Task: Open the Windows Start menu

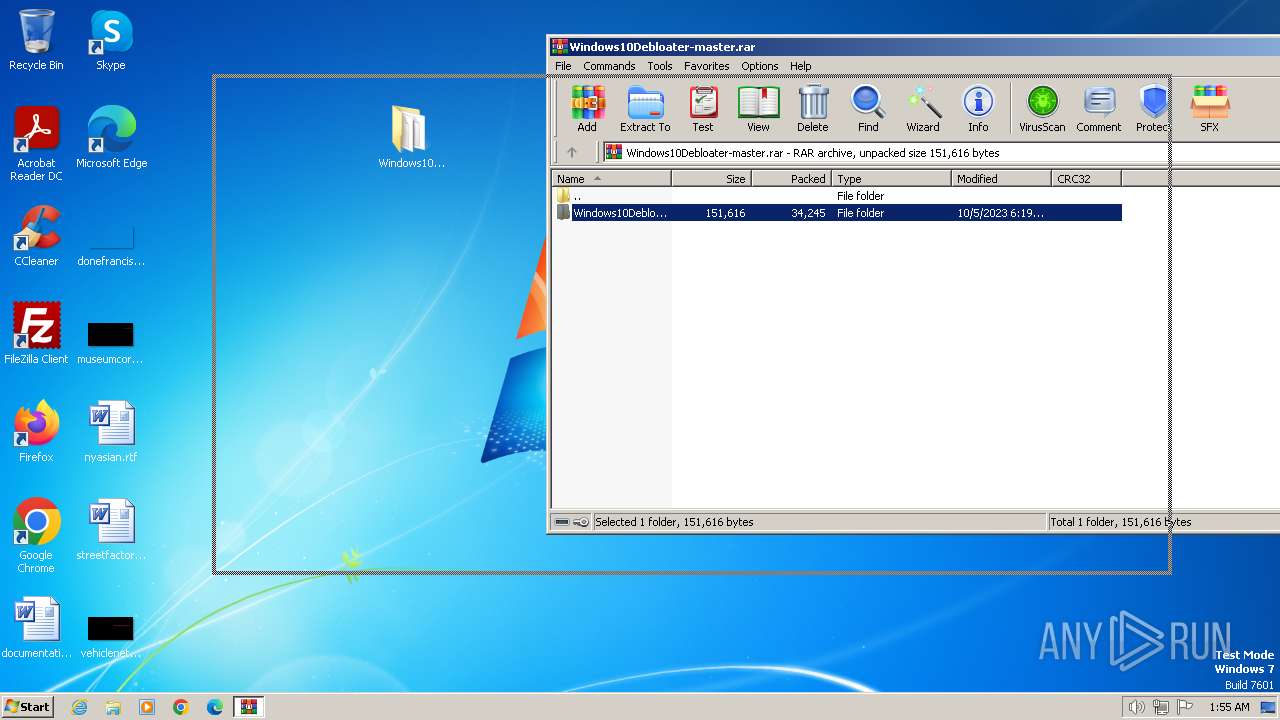Action: pos(27,706)
